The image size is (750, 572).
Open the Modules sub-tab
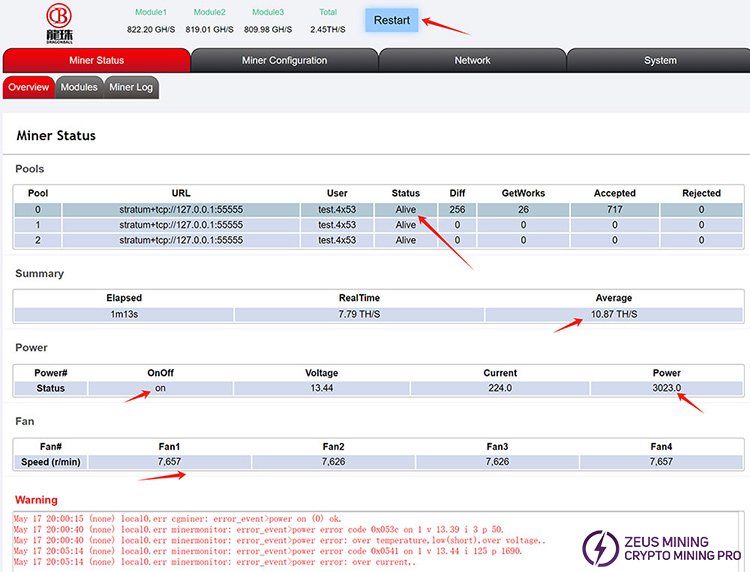pos(79,87)
